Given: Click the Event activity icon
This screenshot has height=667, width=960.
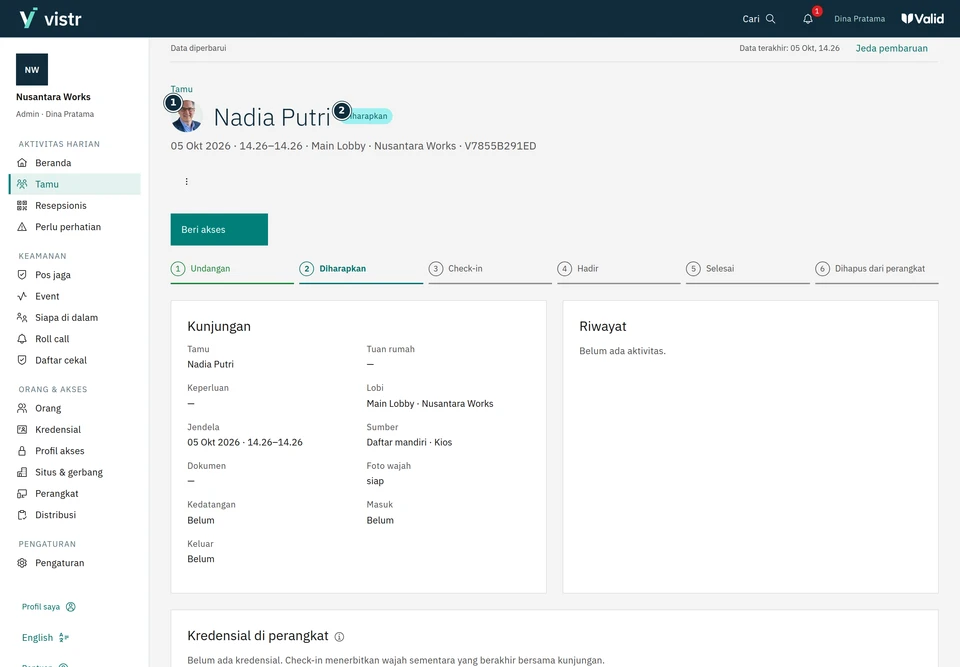Looking at the screenshot, I should click(x=22, y=296).
